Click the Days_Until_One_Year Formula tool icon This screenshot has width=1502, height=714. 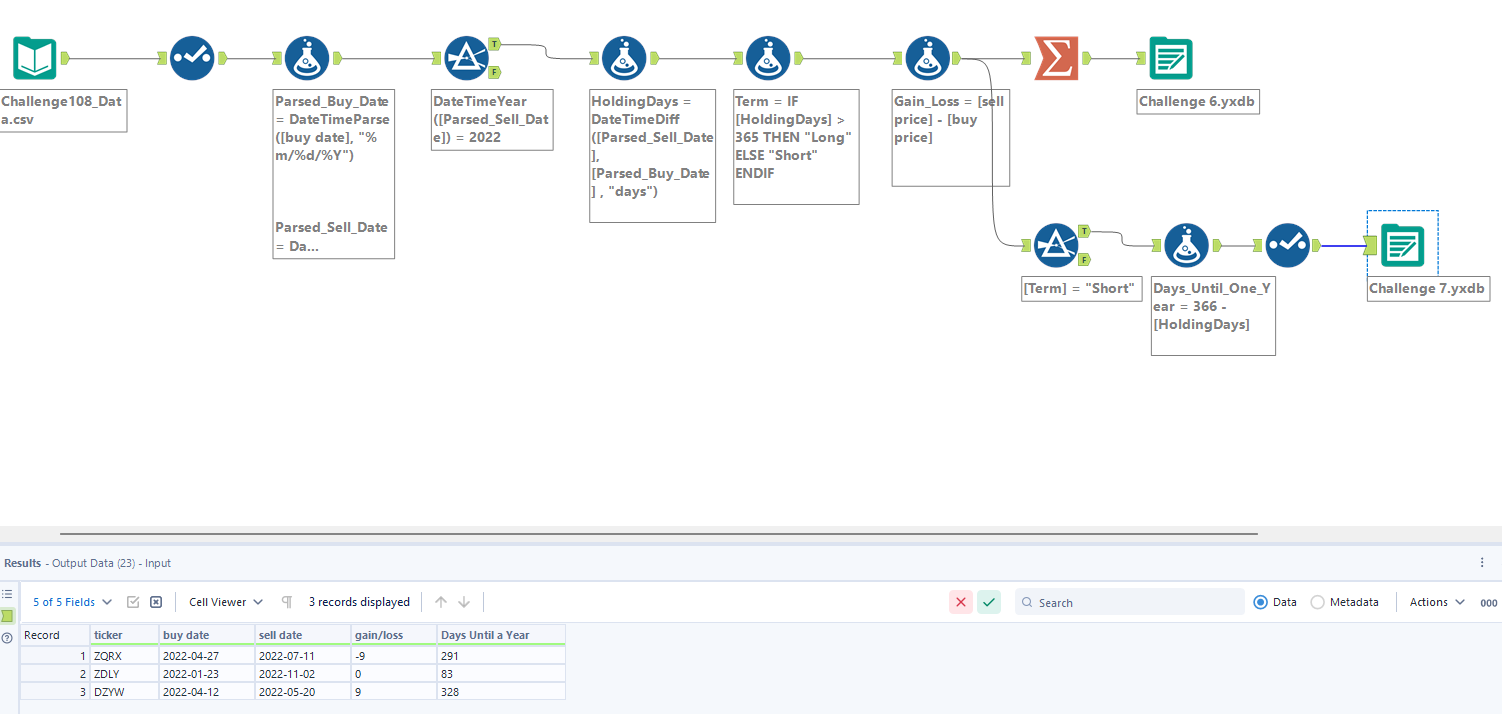tap(1186, 245)
